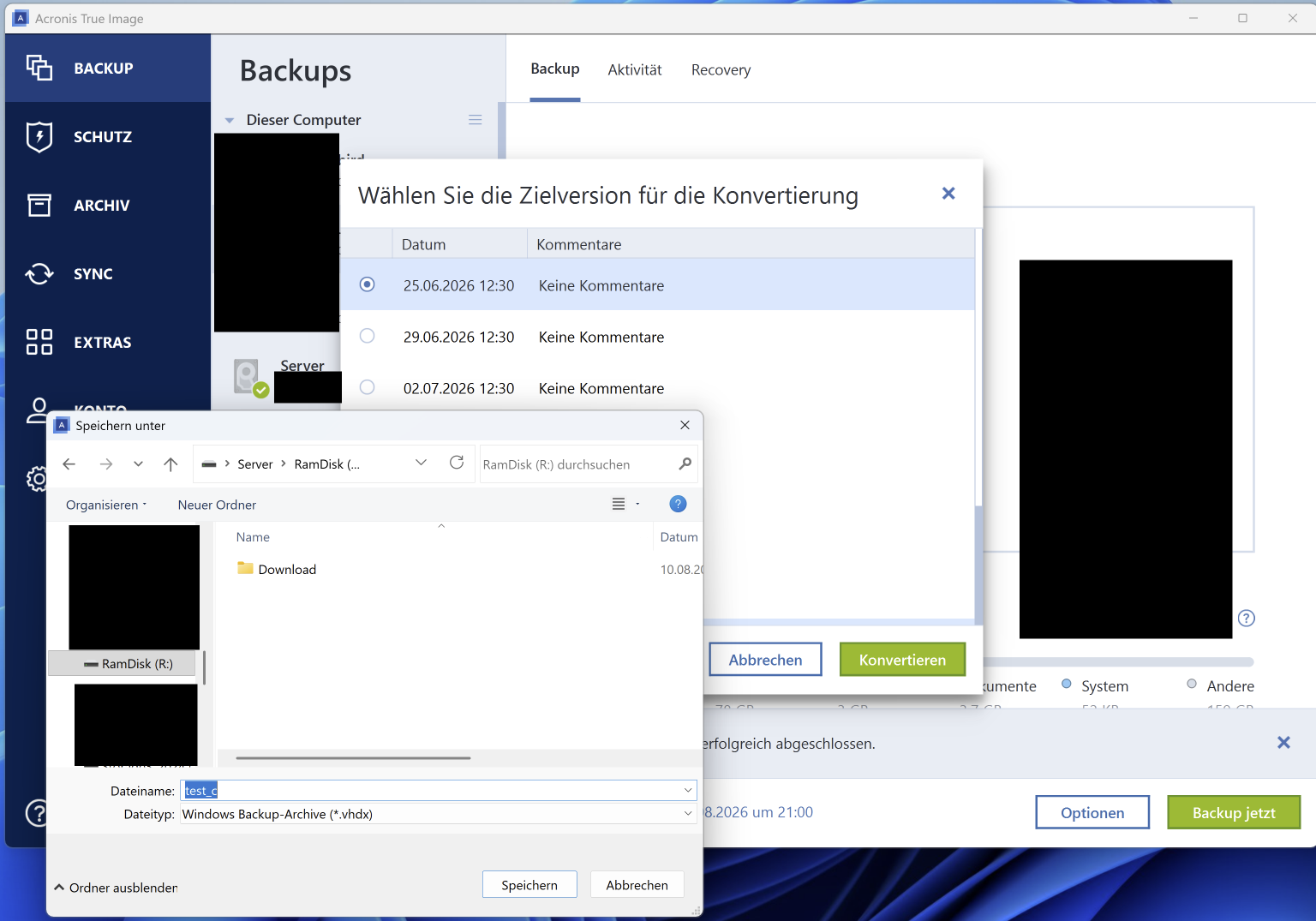Click the Datum column header in save dialog

[x=679, y=537]
